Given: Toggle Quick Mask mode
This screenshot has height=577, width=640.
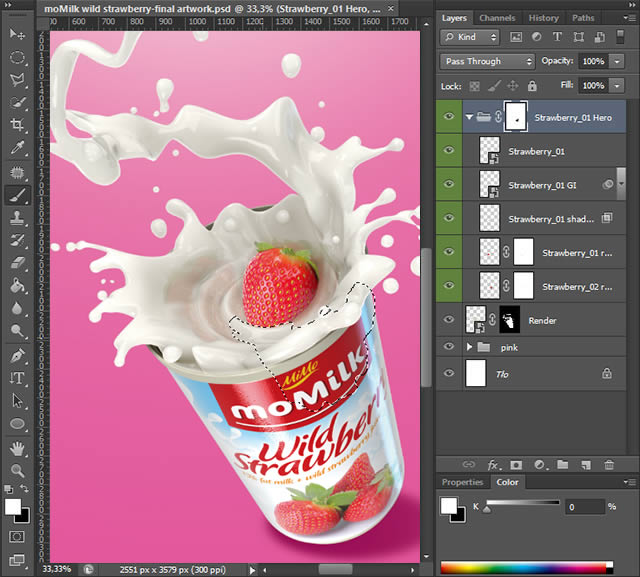Looking at the screenshot, I should [17, 536].
